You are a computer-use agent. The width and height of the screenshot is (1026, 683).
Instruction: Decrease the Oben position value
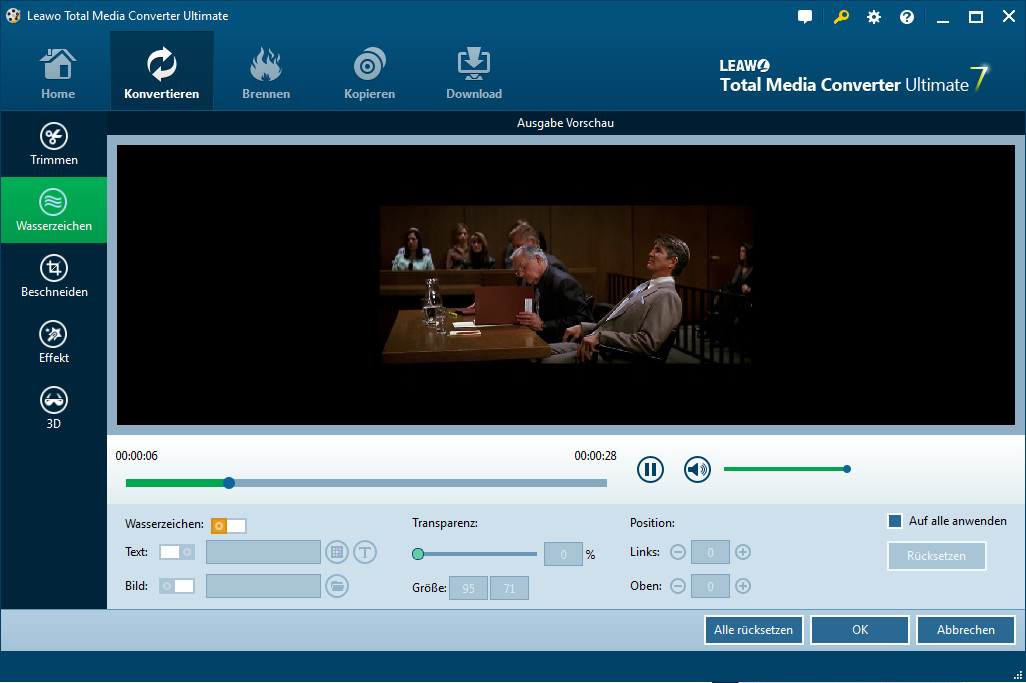(x=678, y=586)
